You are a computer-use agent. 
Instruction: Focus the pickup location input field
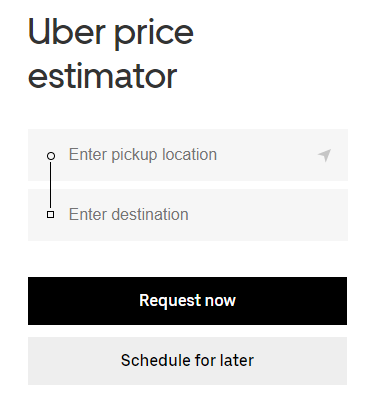(x=188, y=155)
